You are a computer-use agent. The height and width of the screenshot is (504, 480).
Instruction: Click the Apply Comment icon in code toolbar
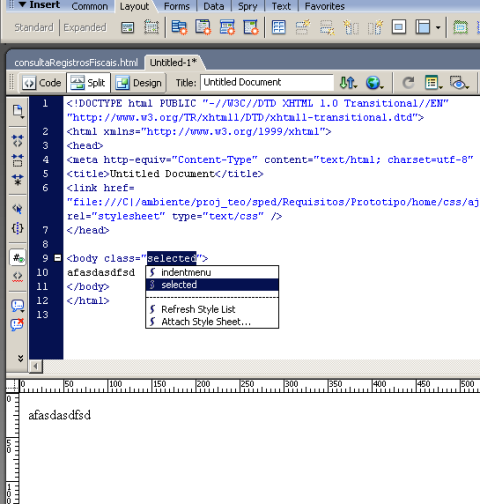pos(17,305)
